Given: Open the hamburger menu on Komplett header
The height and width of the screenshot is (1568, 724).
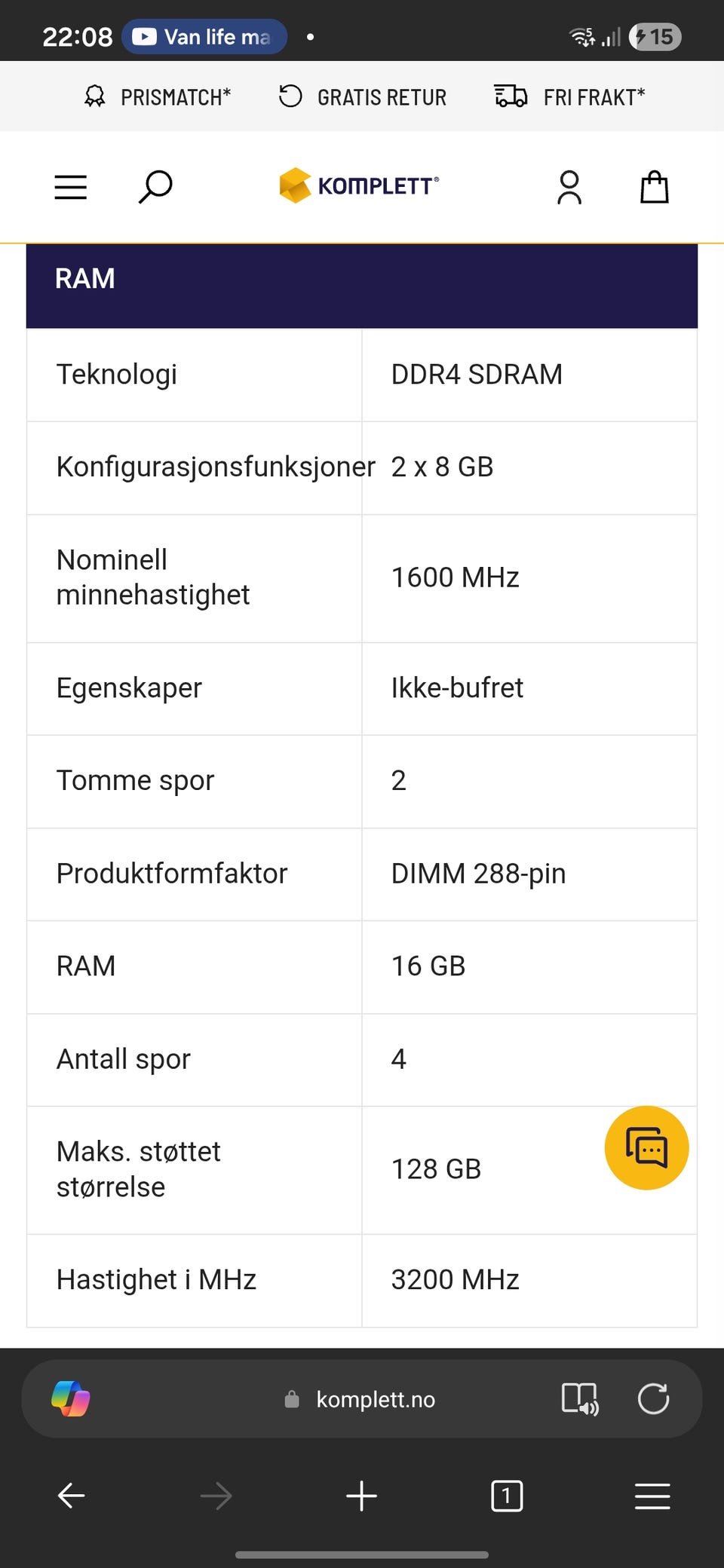Looking at the screenshot, I should point(71,187).
